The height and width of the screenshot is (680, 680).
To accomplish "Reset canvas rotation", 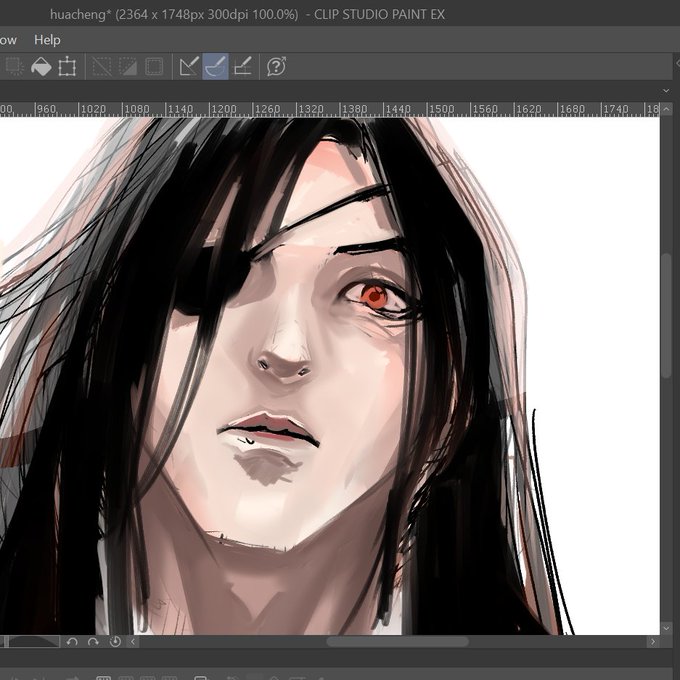I will pyautogui.click(x=115, y=641).
